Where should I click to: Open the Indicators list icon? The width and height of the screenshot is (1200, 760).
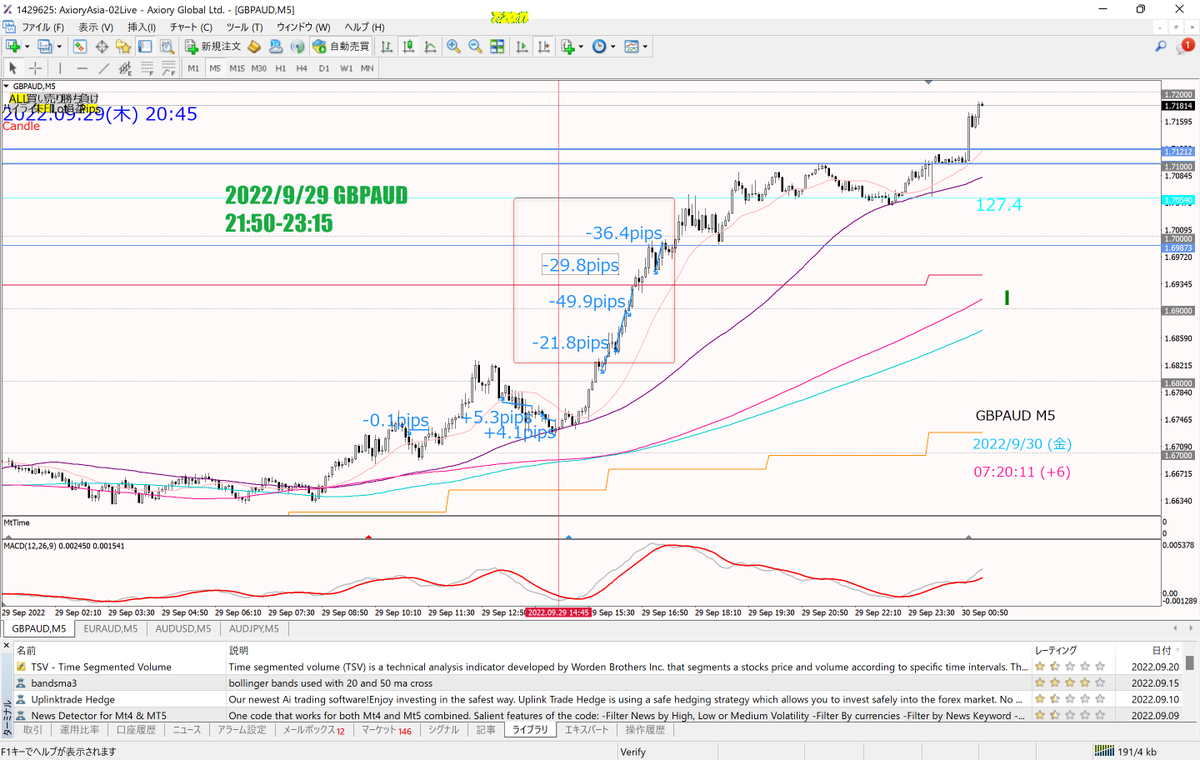(x=568, y=46)
